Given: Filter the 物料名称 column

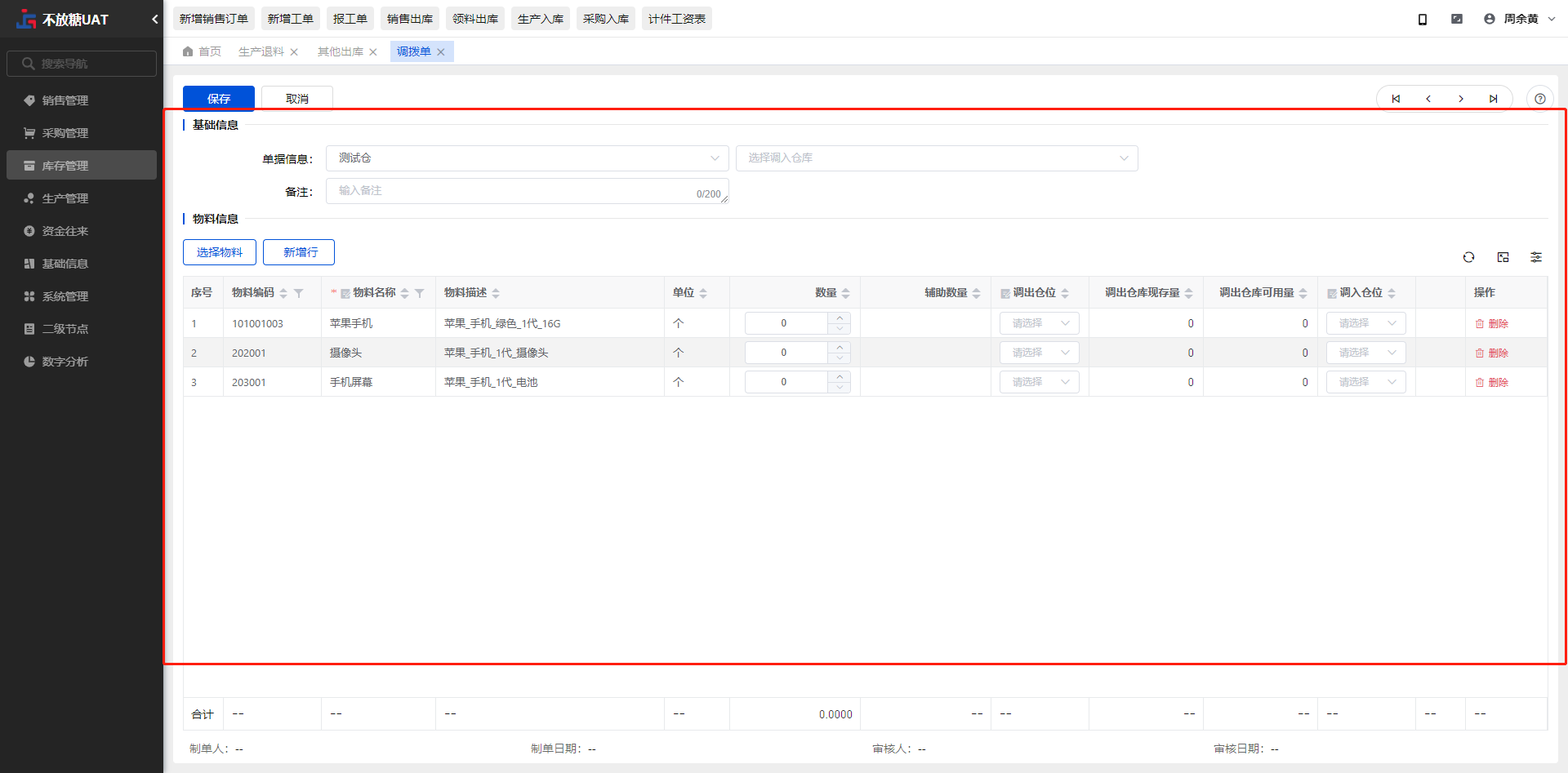Looking at the screenshot, I should 419,293.
